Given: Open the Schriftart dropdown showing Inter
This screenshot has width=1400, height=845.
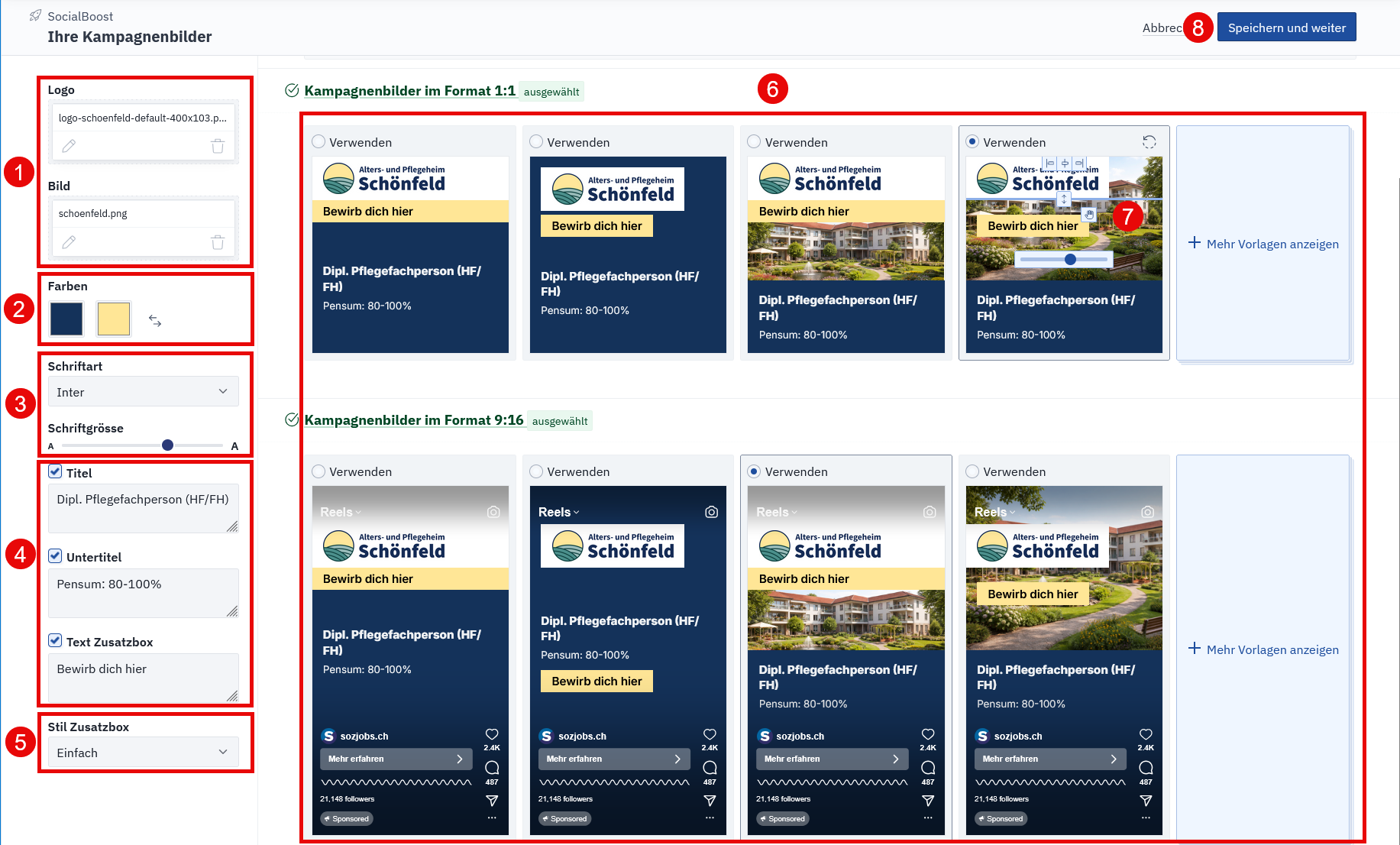Looking at the screenshot, I should point(143,392).
